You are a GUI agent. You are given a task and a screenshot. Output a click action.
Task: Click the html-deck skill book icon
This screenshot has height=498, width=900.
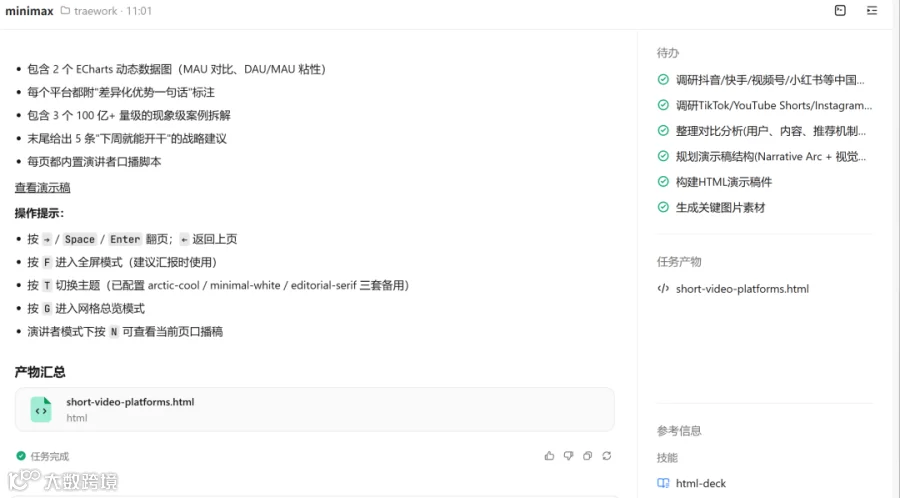[x=663, y=483]
